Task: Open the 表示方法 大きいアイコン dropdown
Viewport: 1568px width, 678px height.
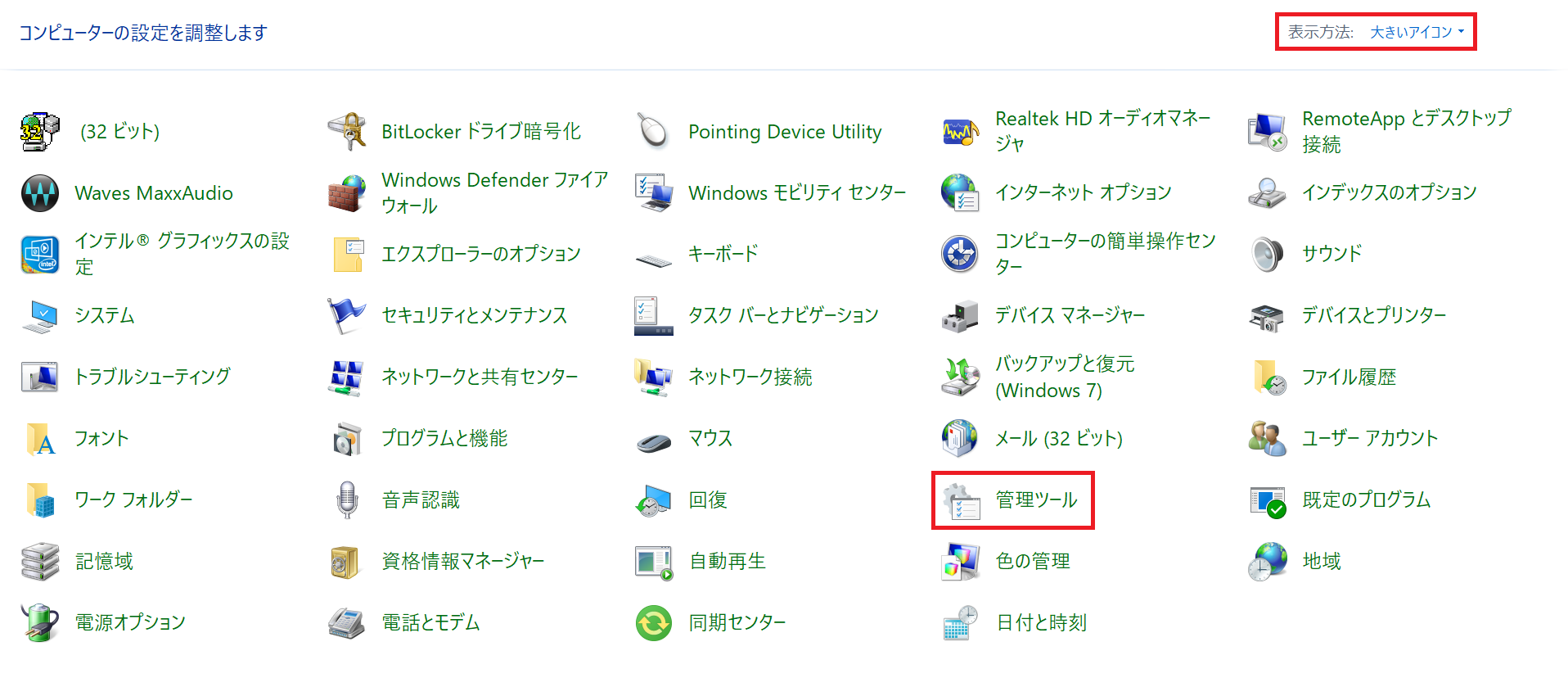Action: click(x=1417, y=32)
